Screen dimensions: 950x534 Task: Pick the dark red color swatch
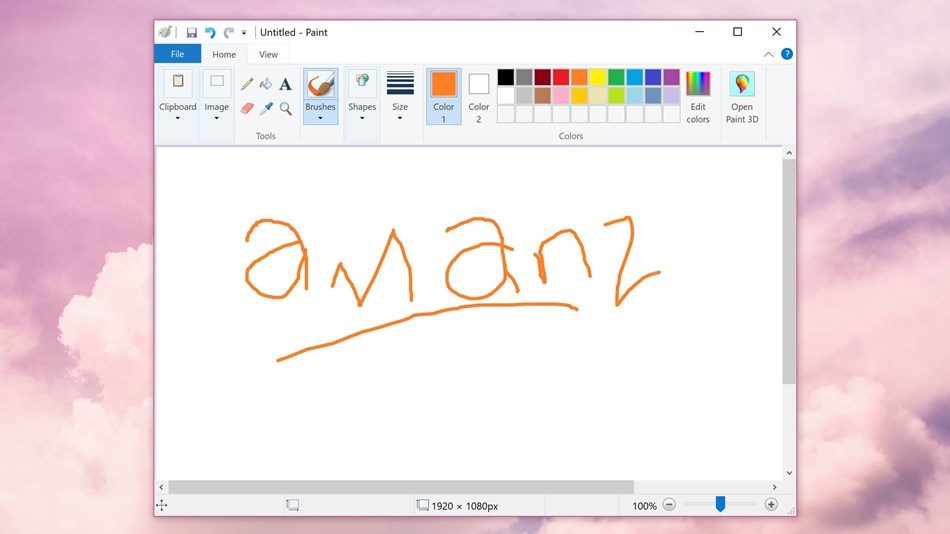tap(543, 77)
